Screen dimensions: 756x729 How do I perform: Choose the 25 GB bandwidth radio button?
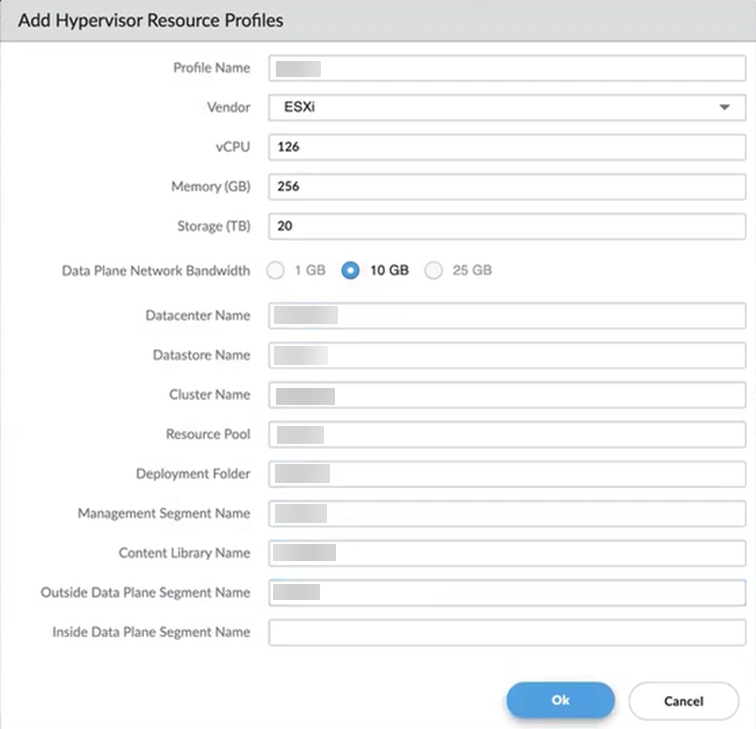(434, 270)
